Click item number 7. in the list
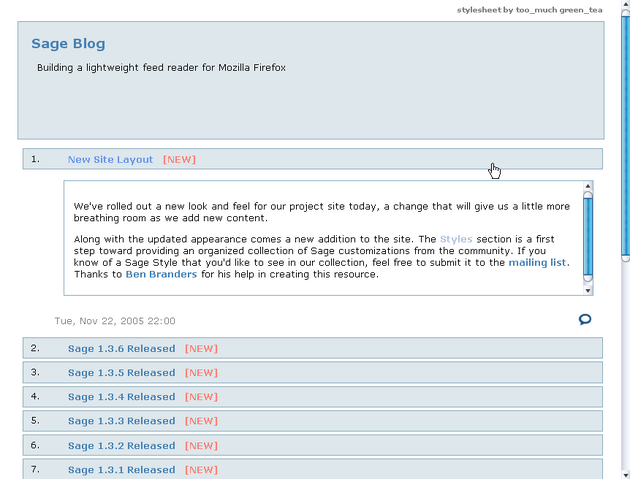The height and width of the screenshot is (479, 630). (x=35, y=469)
